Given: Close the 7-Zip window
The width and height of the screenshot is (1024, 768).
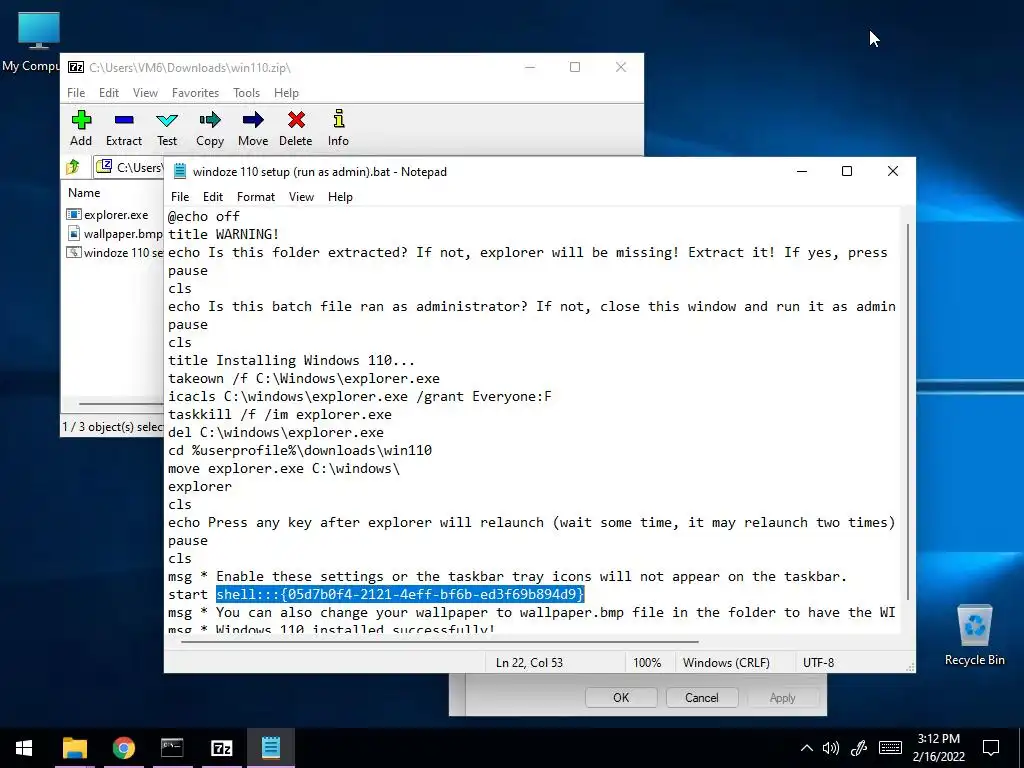Looking at the screenshot, I should 621,67.
